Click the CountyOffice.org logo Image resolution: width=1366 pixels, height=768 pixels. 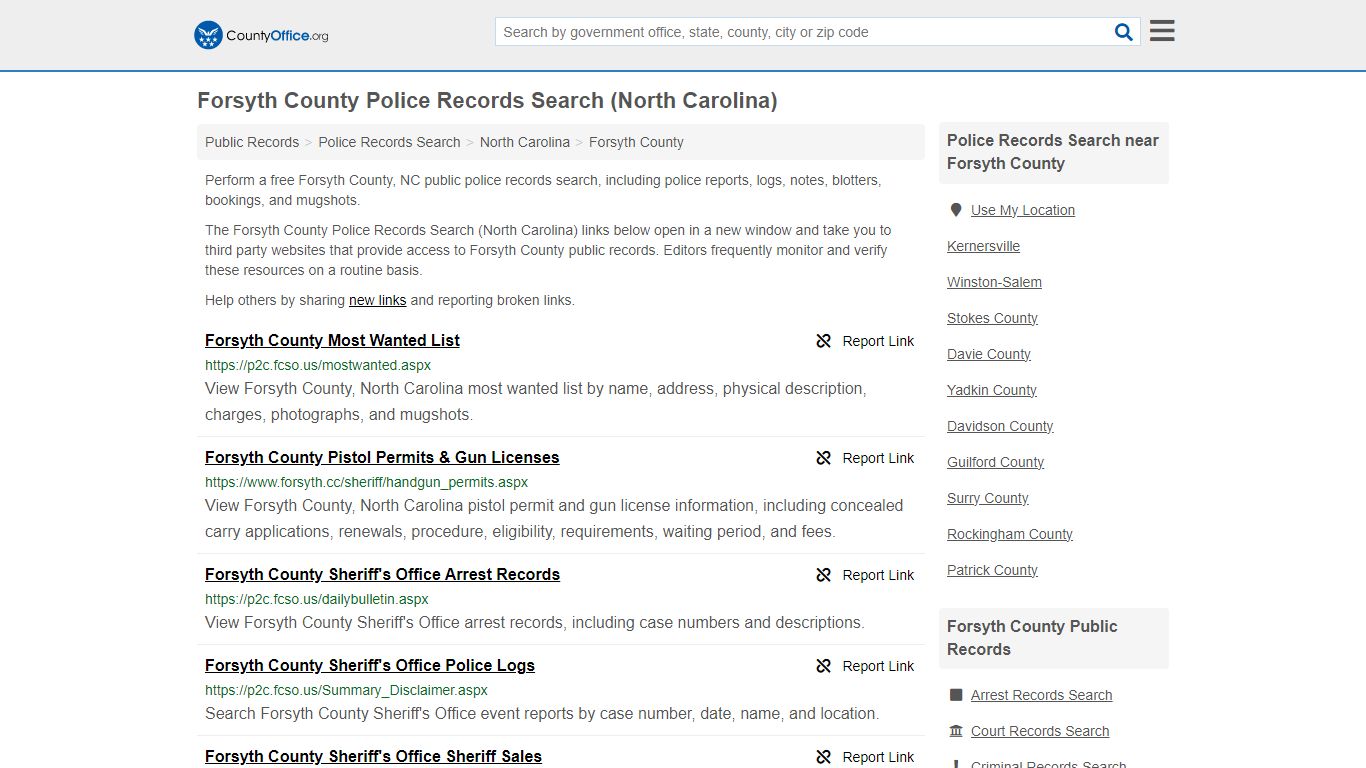pos(261,35)
